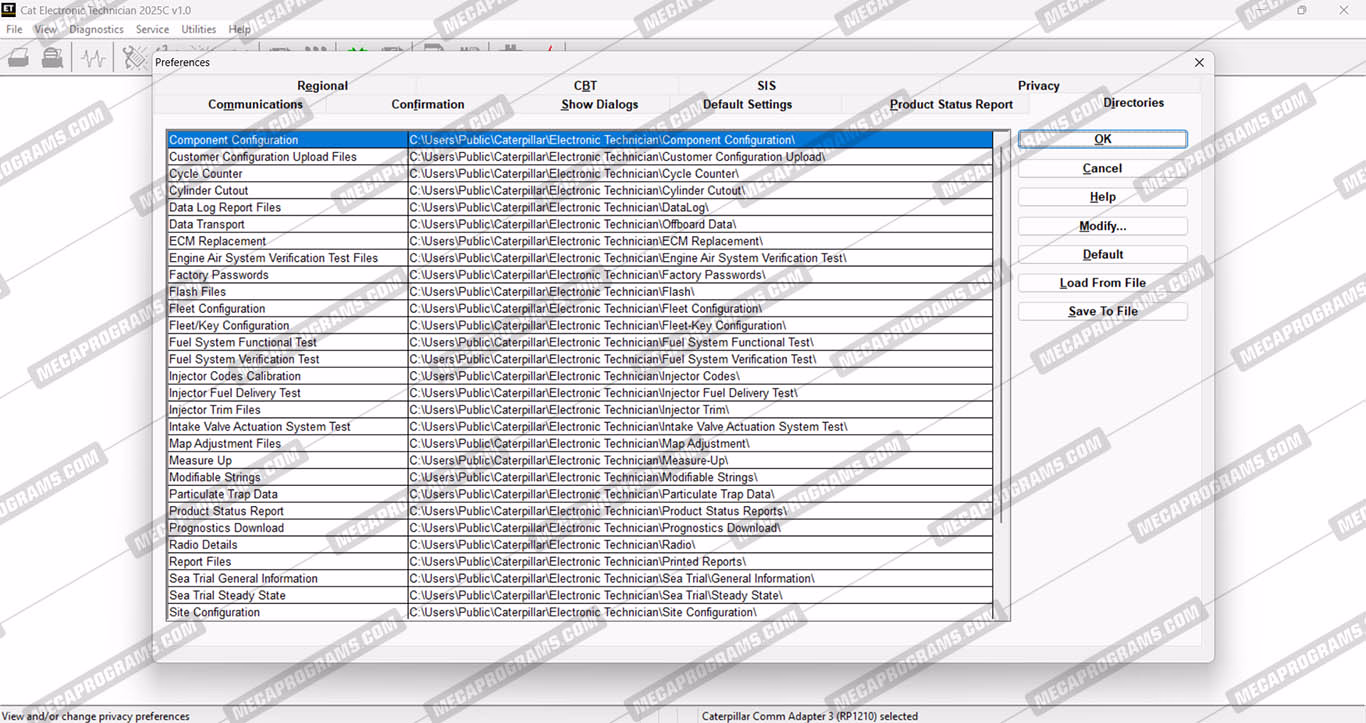1366x723 pixels.
Task: Go to the Communications tab
Action: [255, 104]
